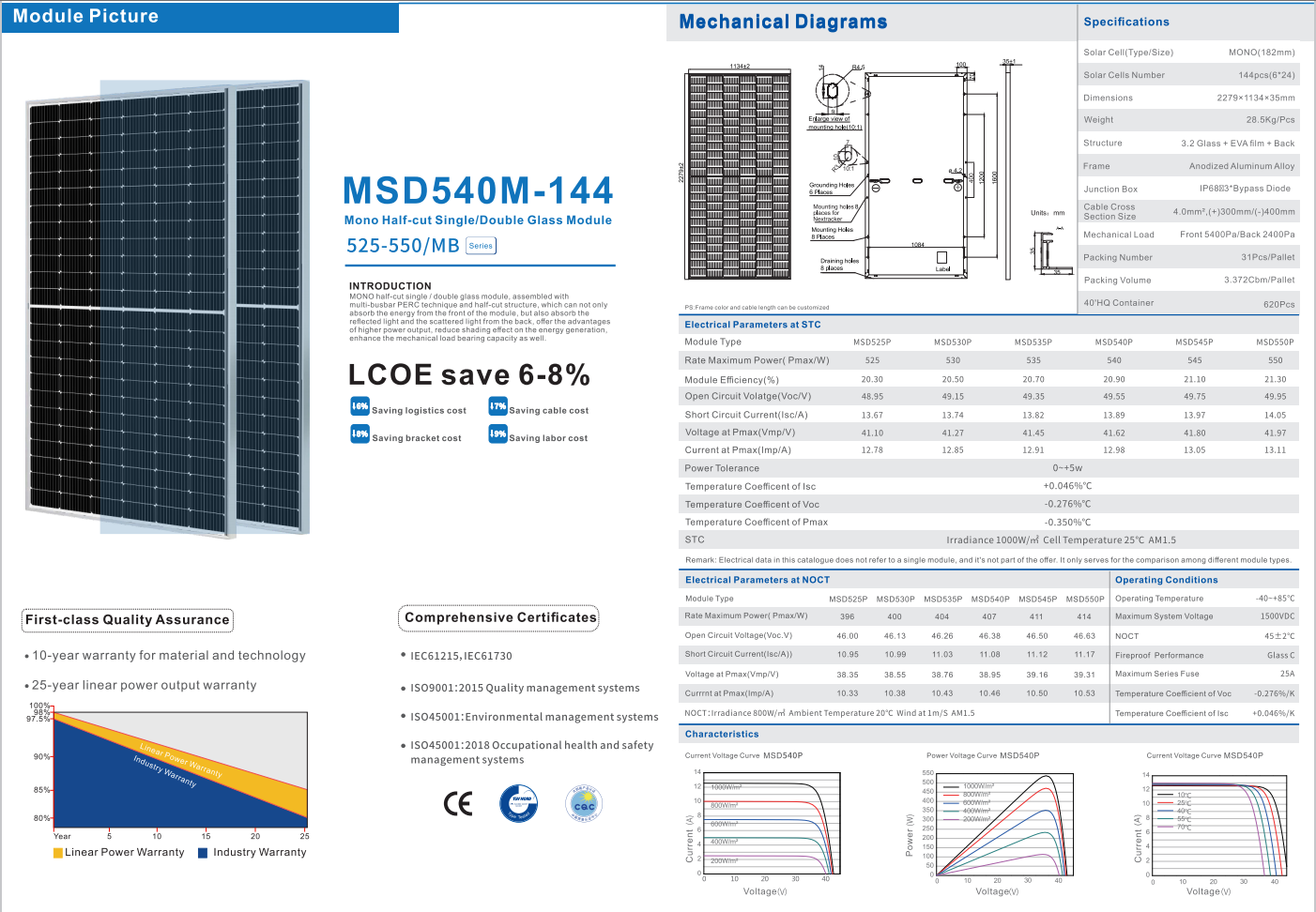The height and width of the screenshot is (912, 1316).
Task: Click the Weight value '28.5Kg/Pcs'
Action: 1270,120
